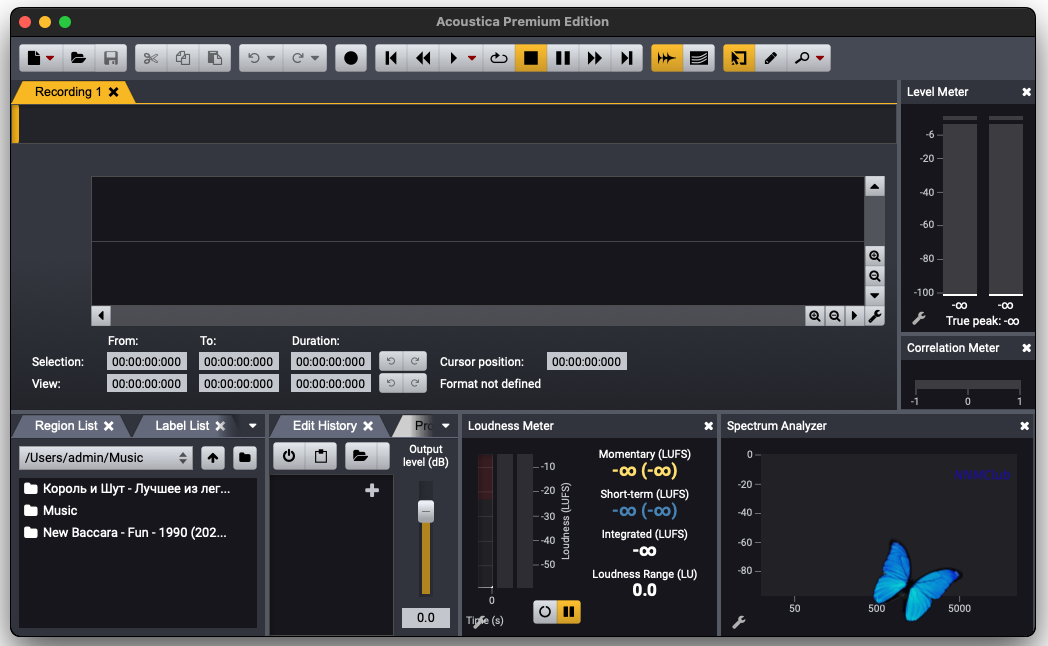The height and width of the screenshot is (646, 1048).
Task: Switch to the Edit History tab
Action: pos(325,426)
